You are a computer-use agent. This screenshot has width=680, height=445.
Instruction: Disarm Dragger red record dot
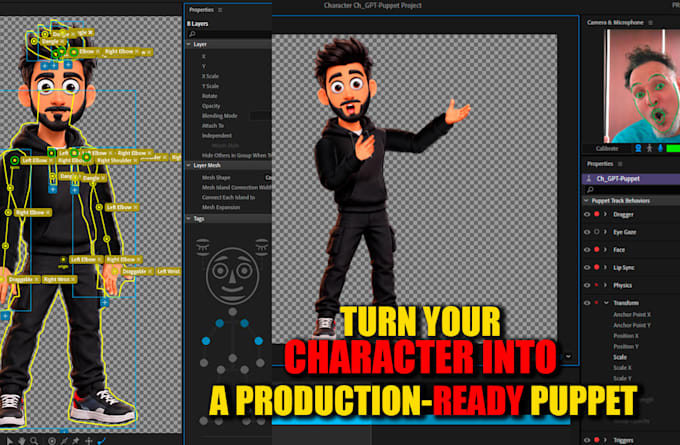tap(597, 214)
